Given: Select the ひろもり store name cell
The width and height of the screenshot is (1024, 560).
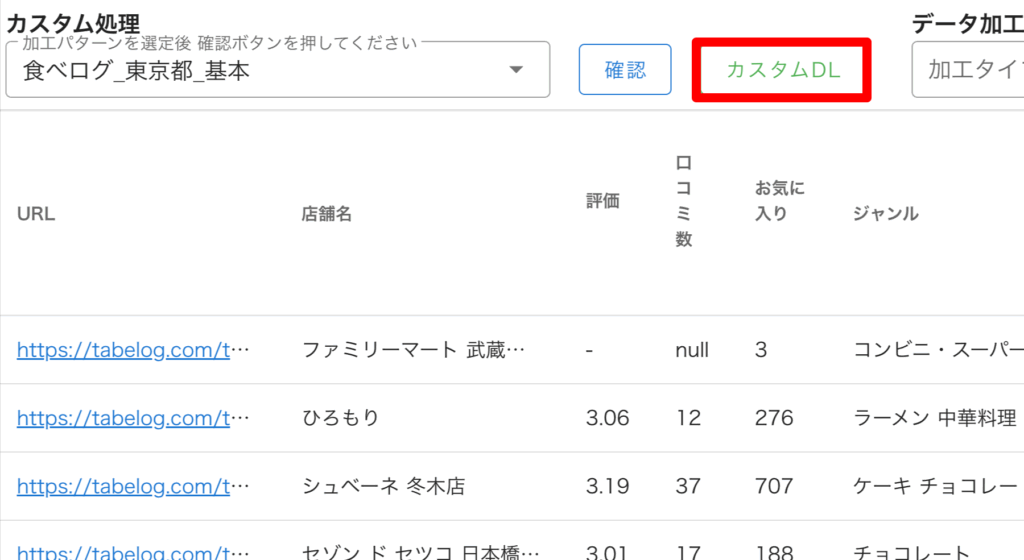Looking at the screenshot, I should 341,418.
